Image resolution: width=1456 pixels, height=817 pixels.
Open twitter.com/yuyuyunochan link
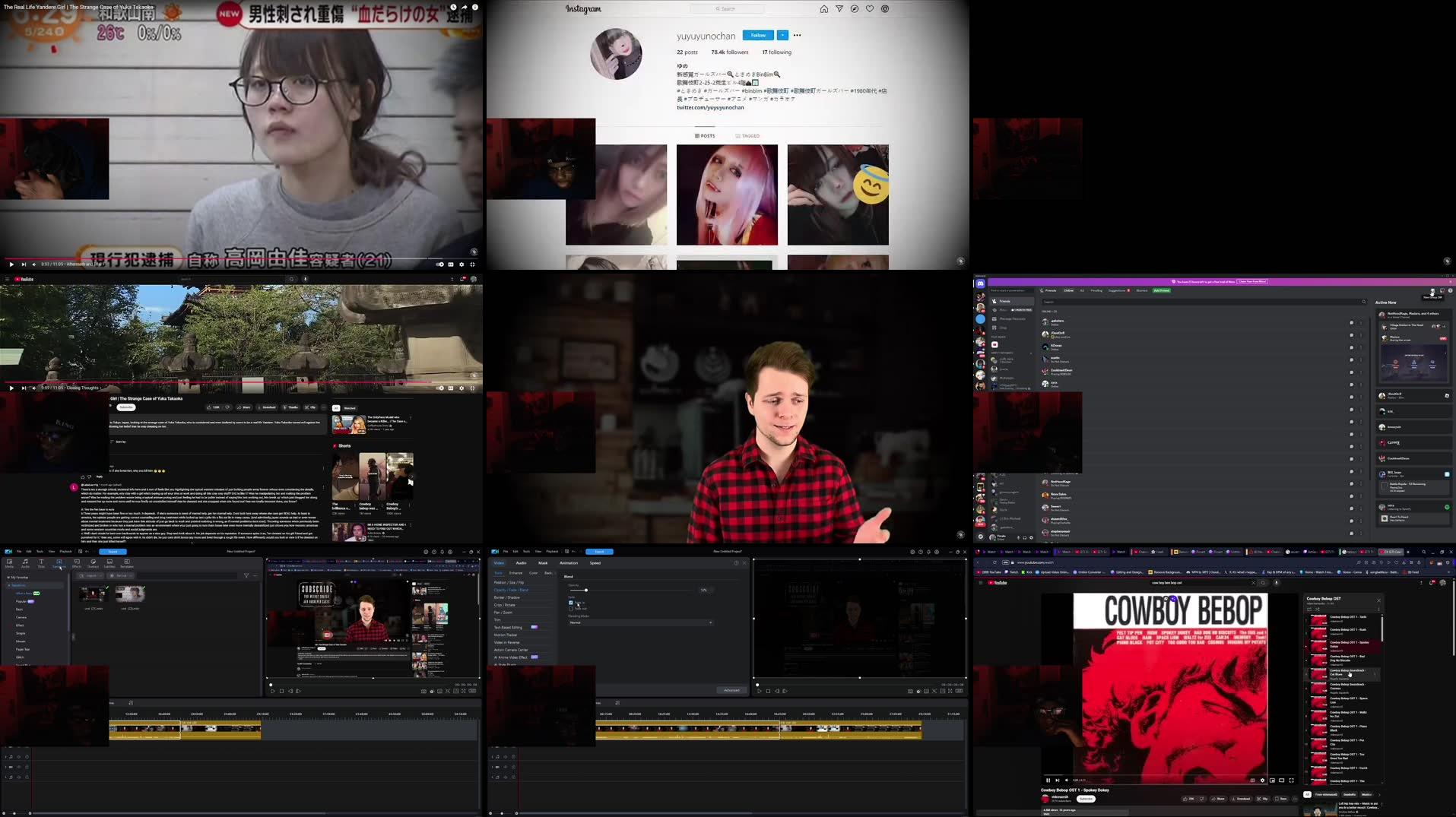(x=710, y=107)
